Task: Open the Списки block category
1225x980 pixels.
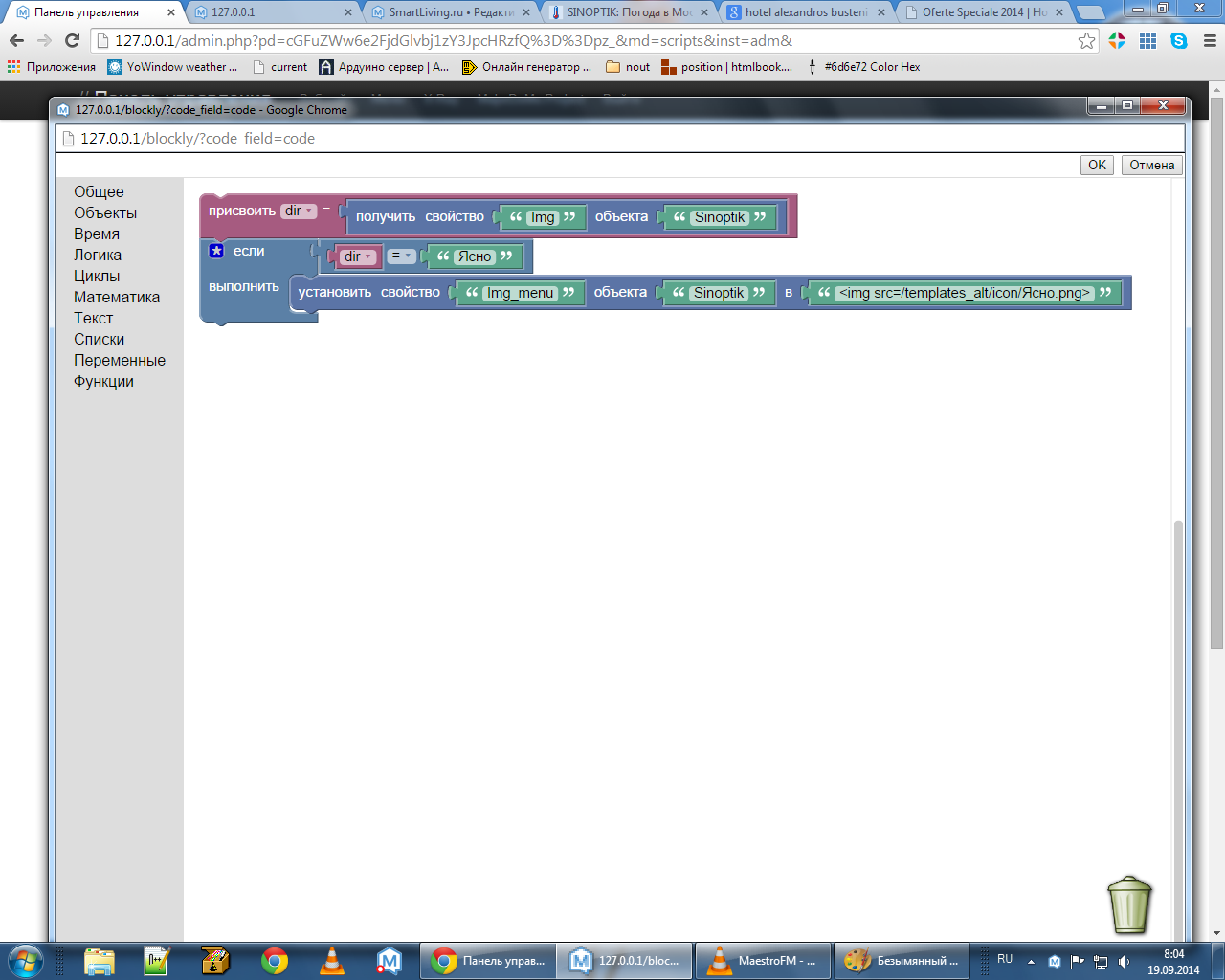Action: [x=100, y=340]
